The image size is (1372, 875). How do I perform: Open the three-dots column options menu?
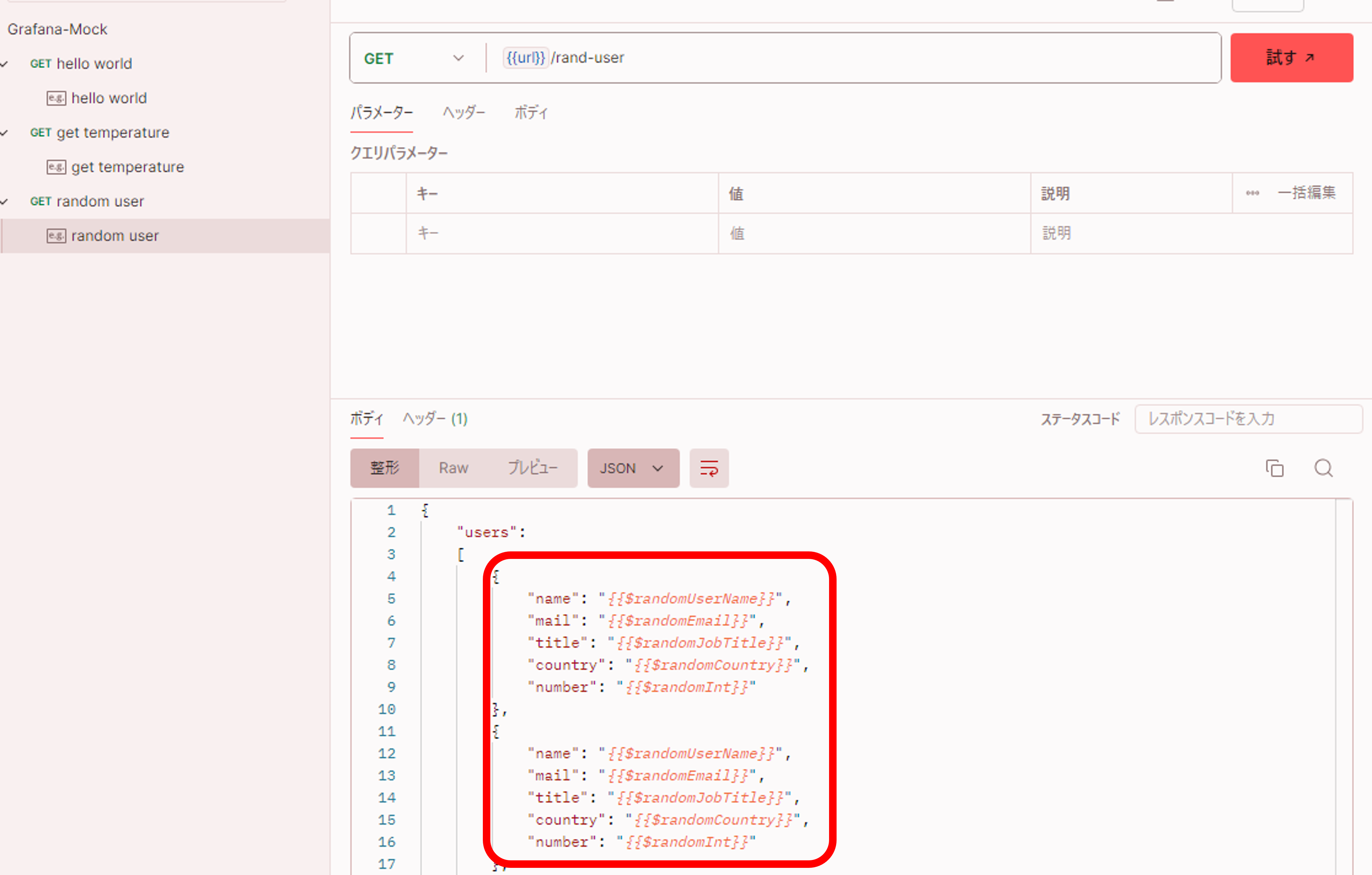click(1252, 193)
